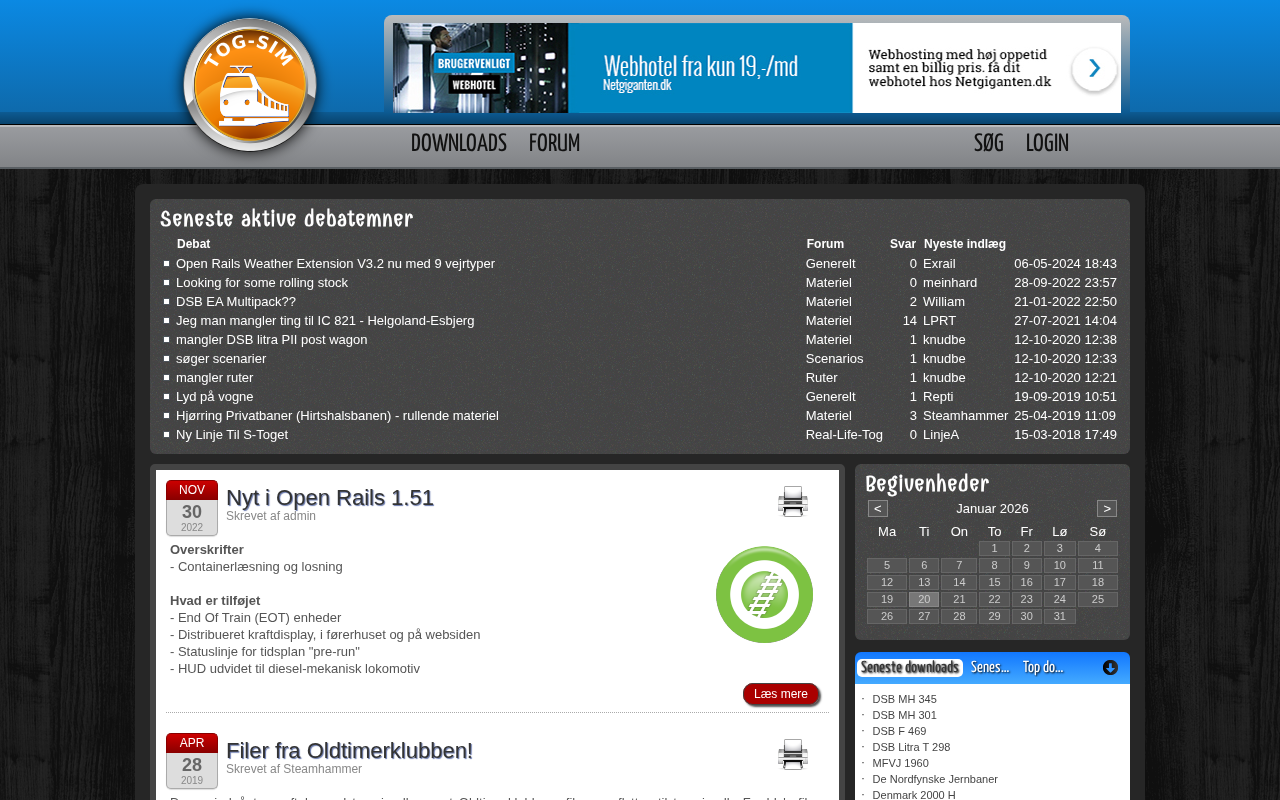Image resolution: width=1280 pixels, height=800 pixels.
Task: Click the green Open Rails logo image
Action: tap(764, 594)
